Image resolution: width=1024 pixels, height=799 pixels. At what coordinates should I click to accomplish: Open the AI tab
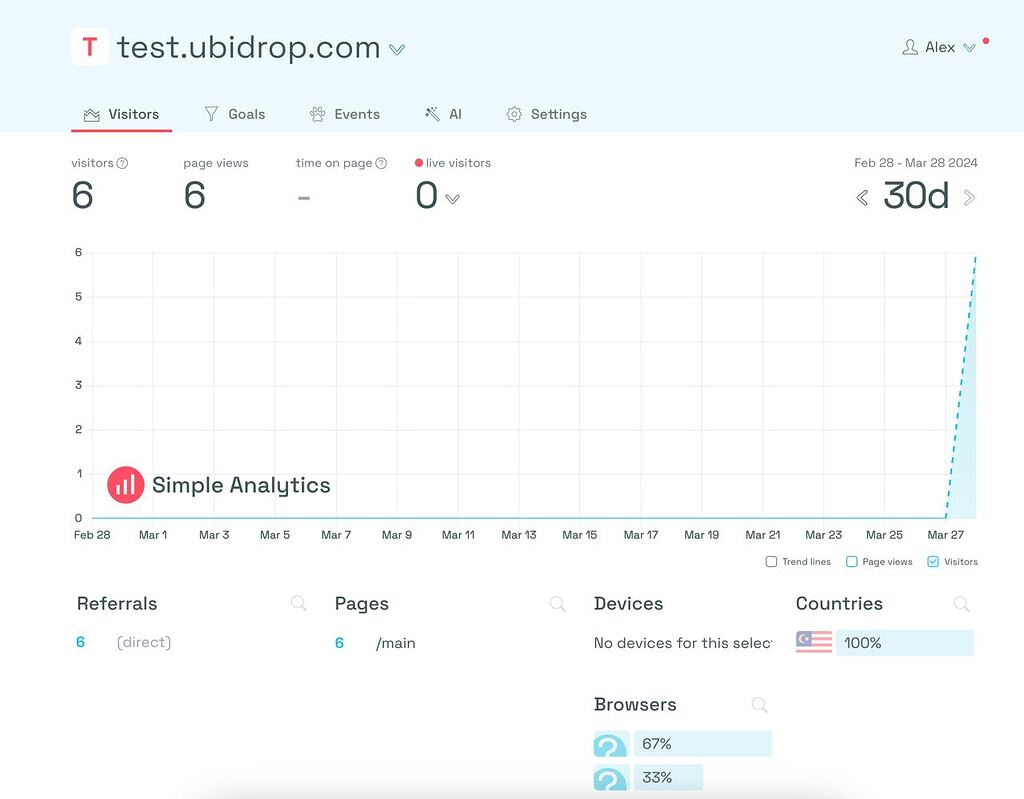[x=443, y=114]
